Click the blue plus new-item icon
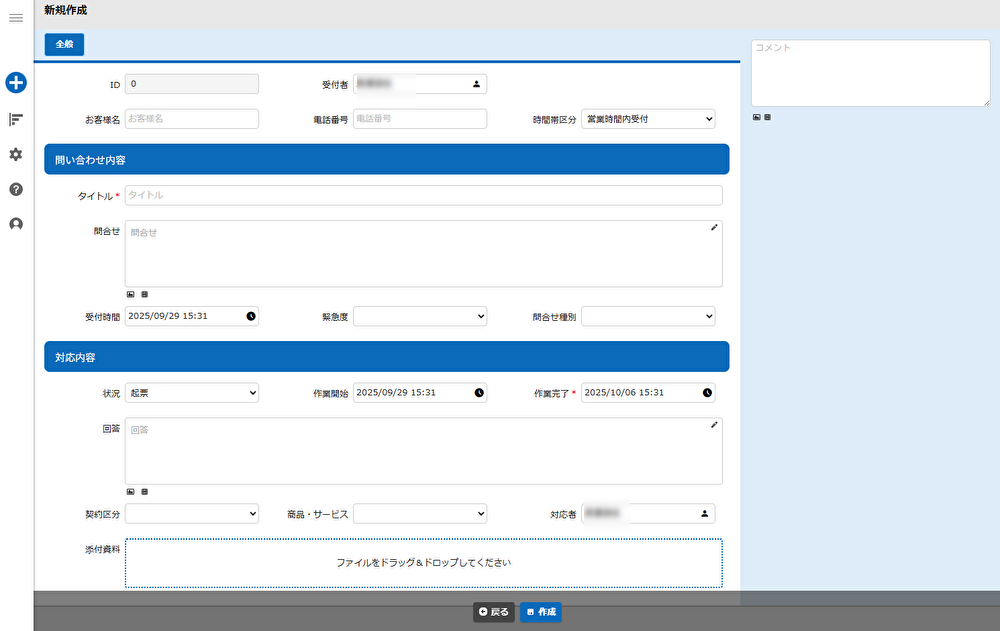The height and width of the screenshot is (631, 1000). pos(16,83)
